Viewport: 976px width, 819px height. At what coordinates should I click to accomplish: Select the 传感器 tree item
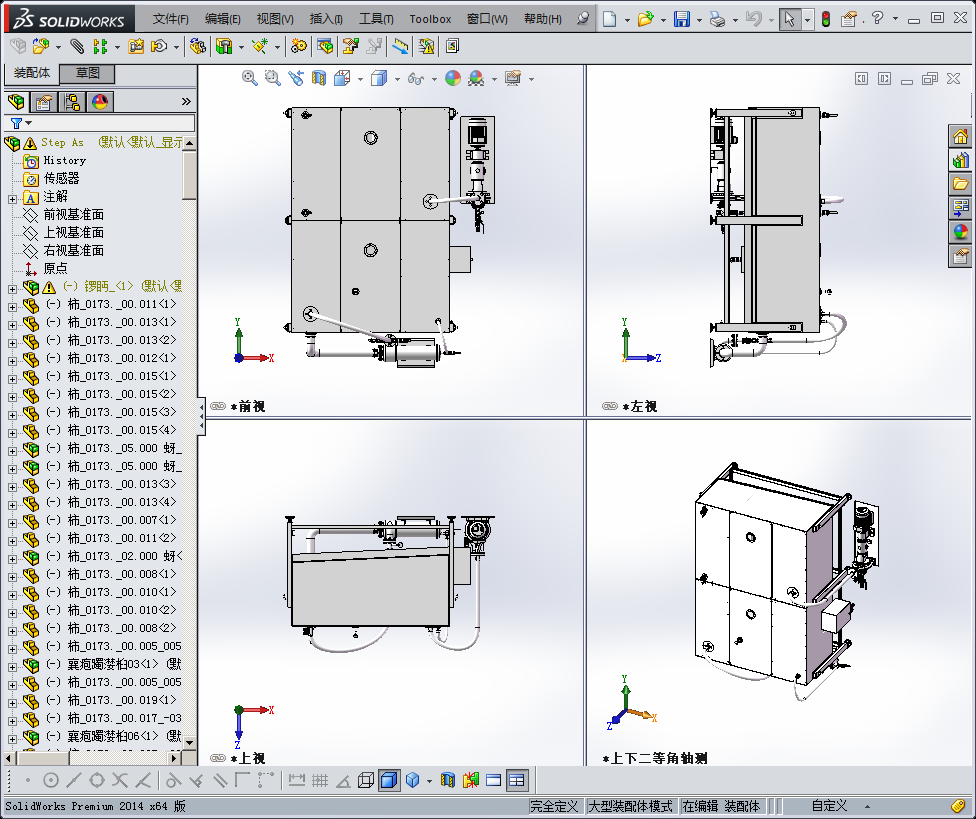(61, 179)
